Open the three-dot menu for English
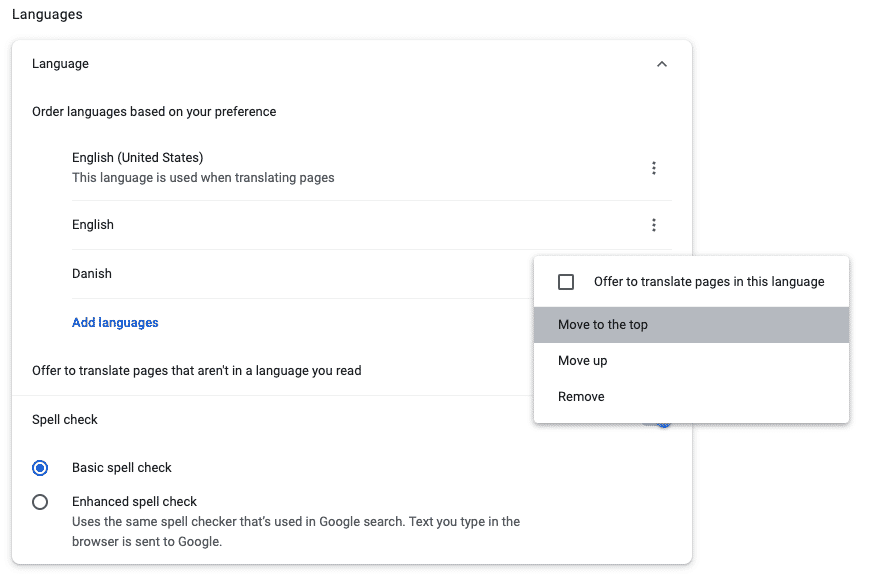This screenshot has width=872, height=583. (654, 225)
